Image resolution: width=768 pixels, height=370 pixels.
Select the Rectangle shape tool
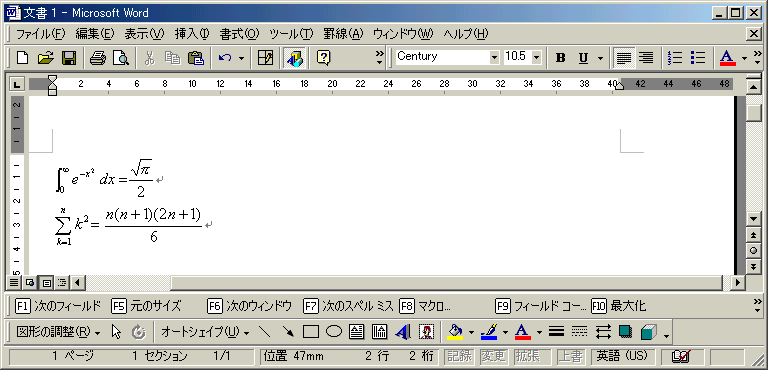pyautogui.click(x=311, y=332)
